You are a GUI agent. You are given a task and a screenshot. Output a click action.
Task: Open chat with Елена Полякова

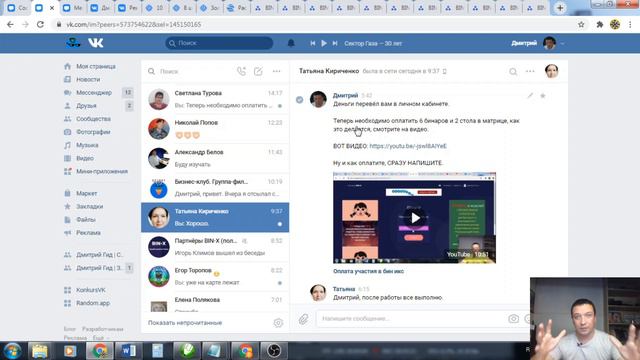[x=215, y=302]
